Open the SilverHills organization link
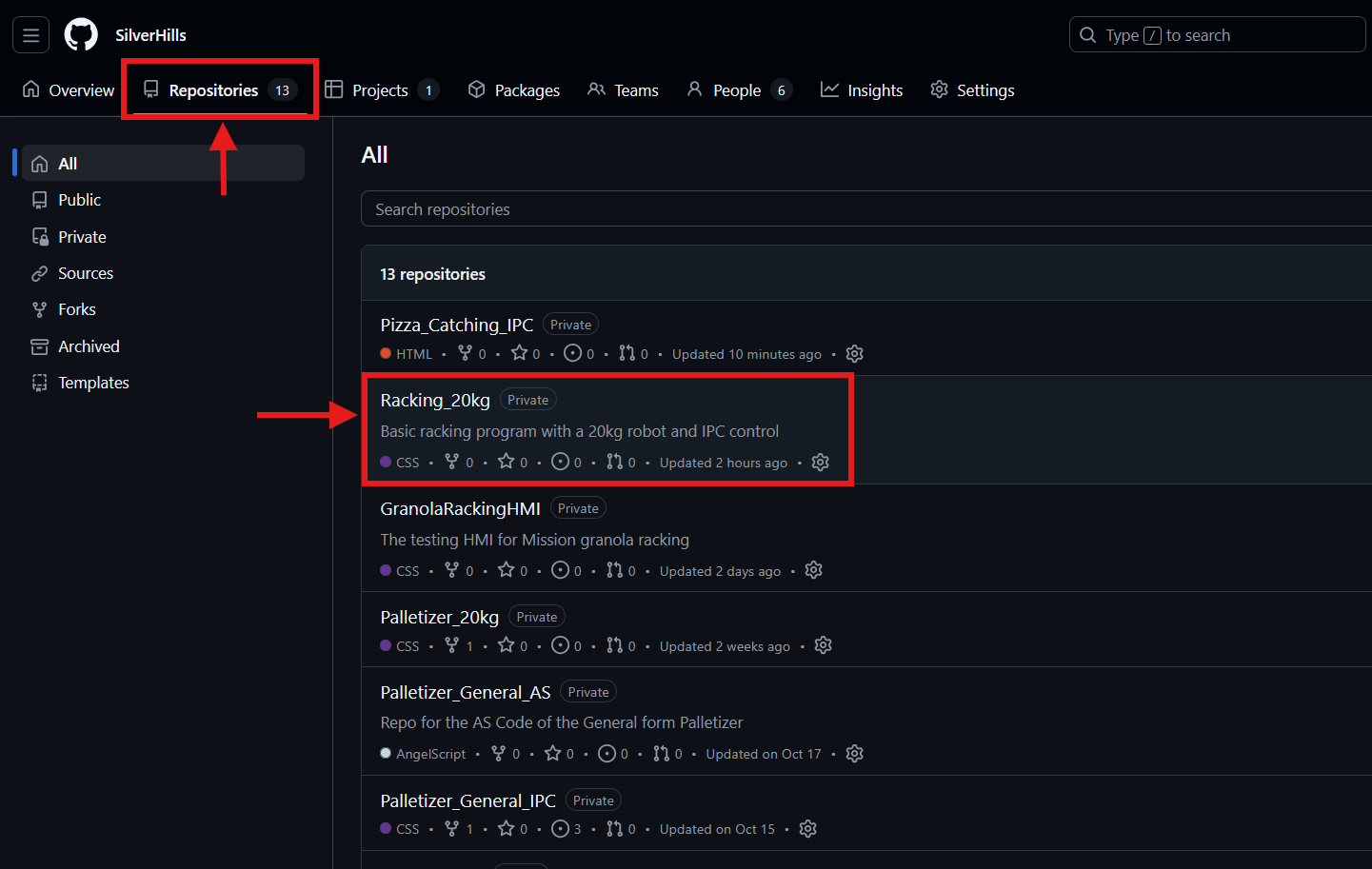This screenshot has width=1372, height=869. pos(150,35)
